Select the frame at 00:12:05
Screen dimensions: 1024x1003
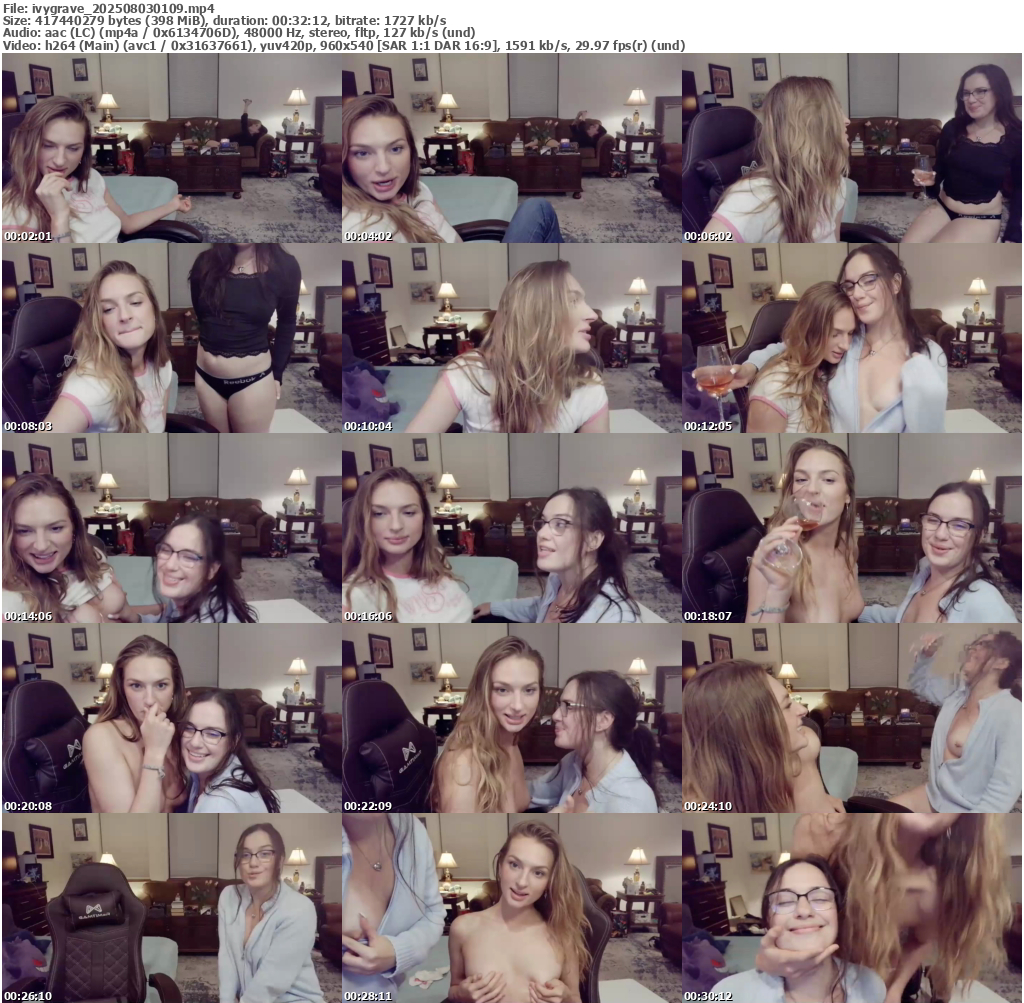(852, 338)
